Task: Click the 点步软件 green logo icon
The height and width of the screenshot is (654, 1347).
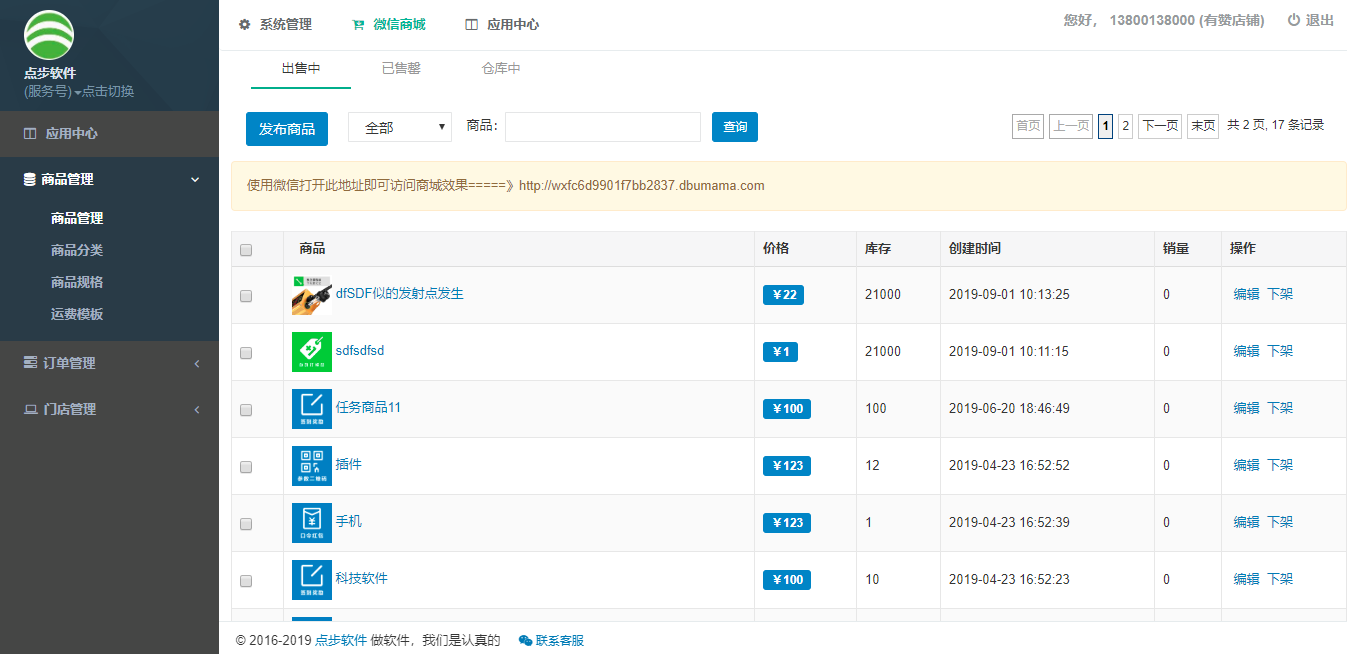Action: [49, 35]
